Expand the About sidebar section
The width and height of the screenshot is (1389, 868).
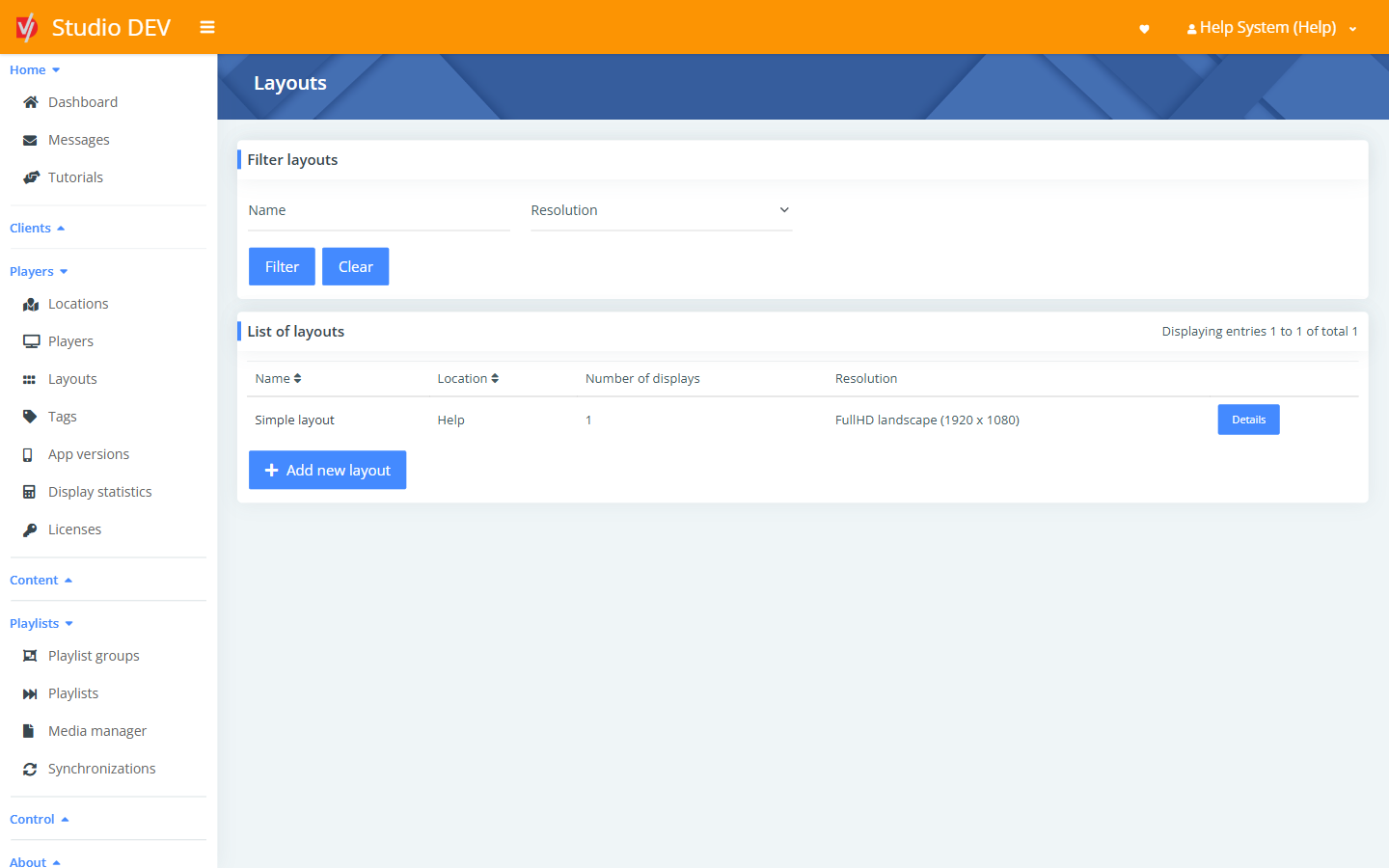pyautogui.click(x=35, y=861)
